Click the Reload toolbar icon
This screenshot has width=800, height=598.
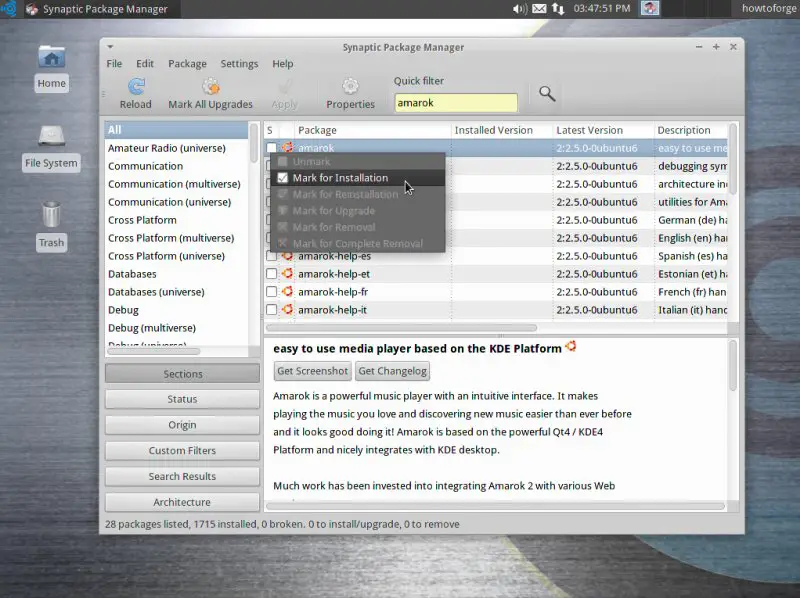[x=136, y=86]
